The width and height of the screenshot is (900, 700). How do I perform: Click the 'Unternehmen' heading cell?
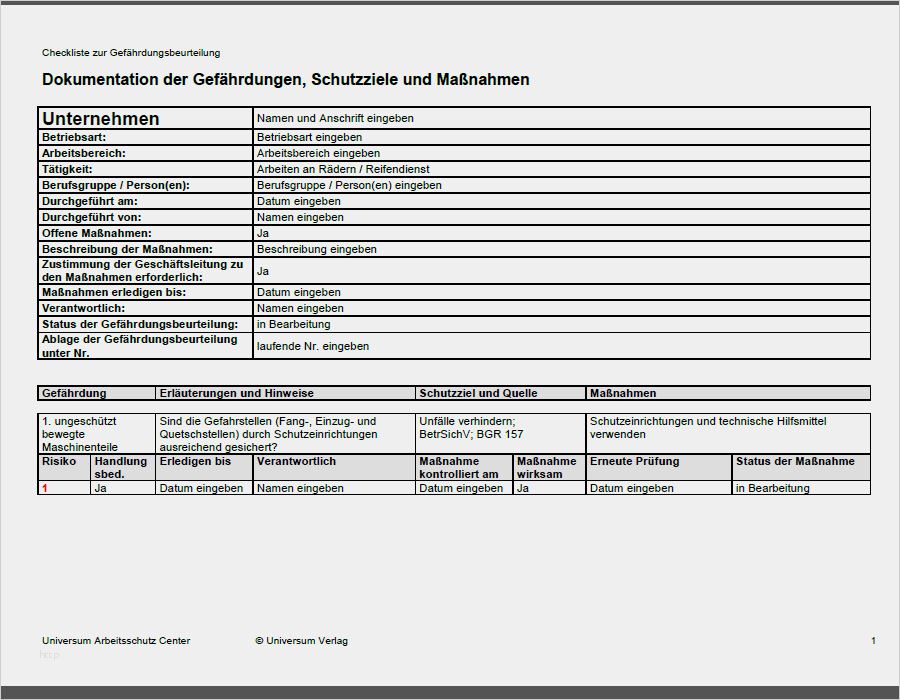click(x=145, y=118)
